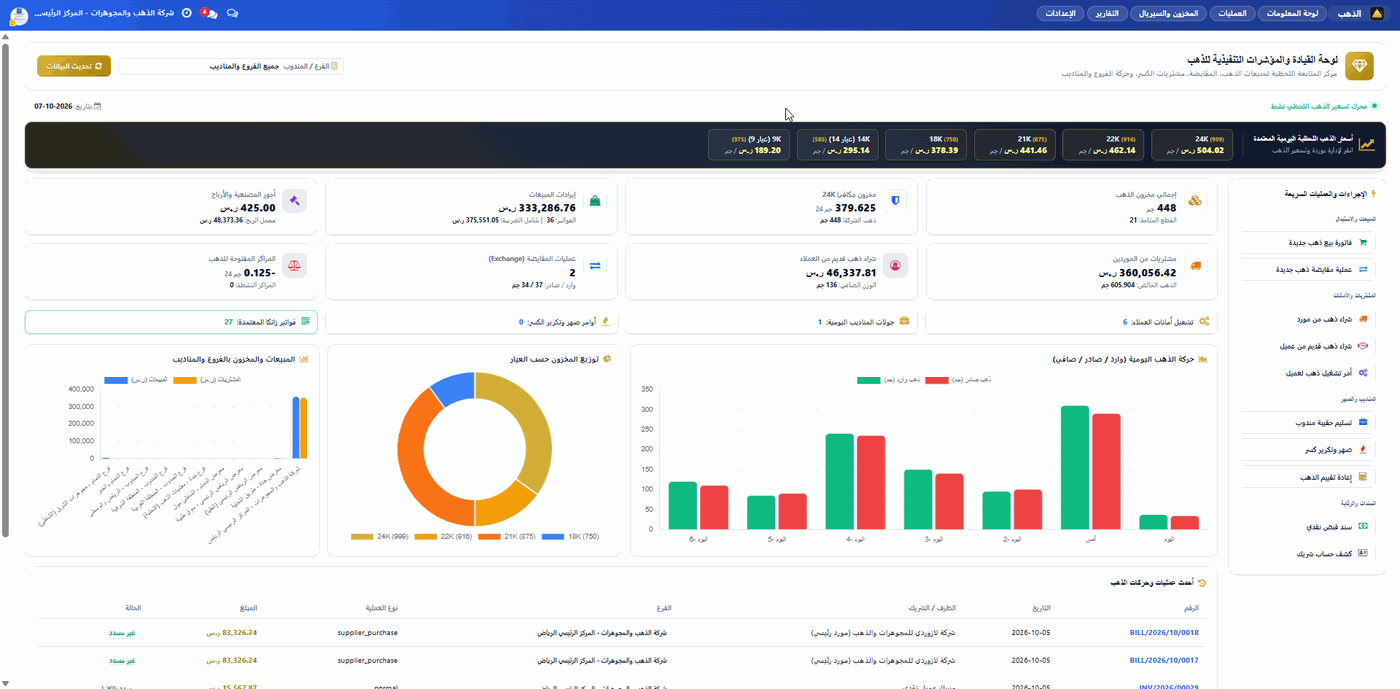Open أوامر صهر وتكرير الكسر: 0 tile

tap(471, 322)
